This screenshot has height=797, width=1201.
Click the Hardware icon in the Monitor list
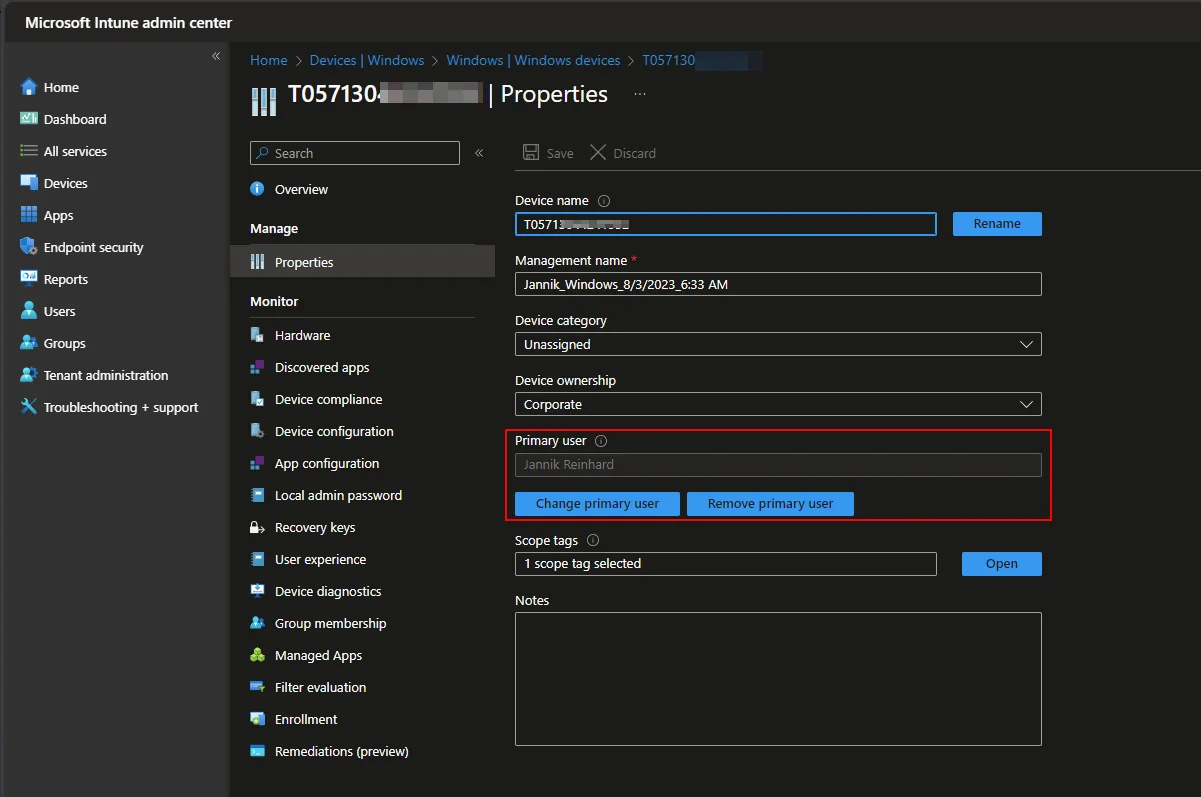[x=257, y=335]
